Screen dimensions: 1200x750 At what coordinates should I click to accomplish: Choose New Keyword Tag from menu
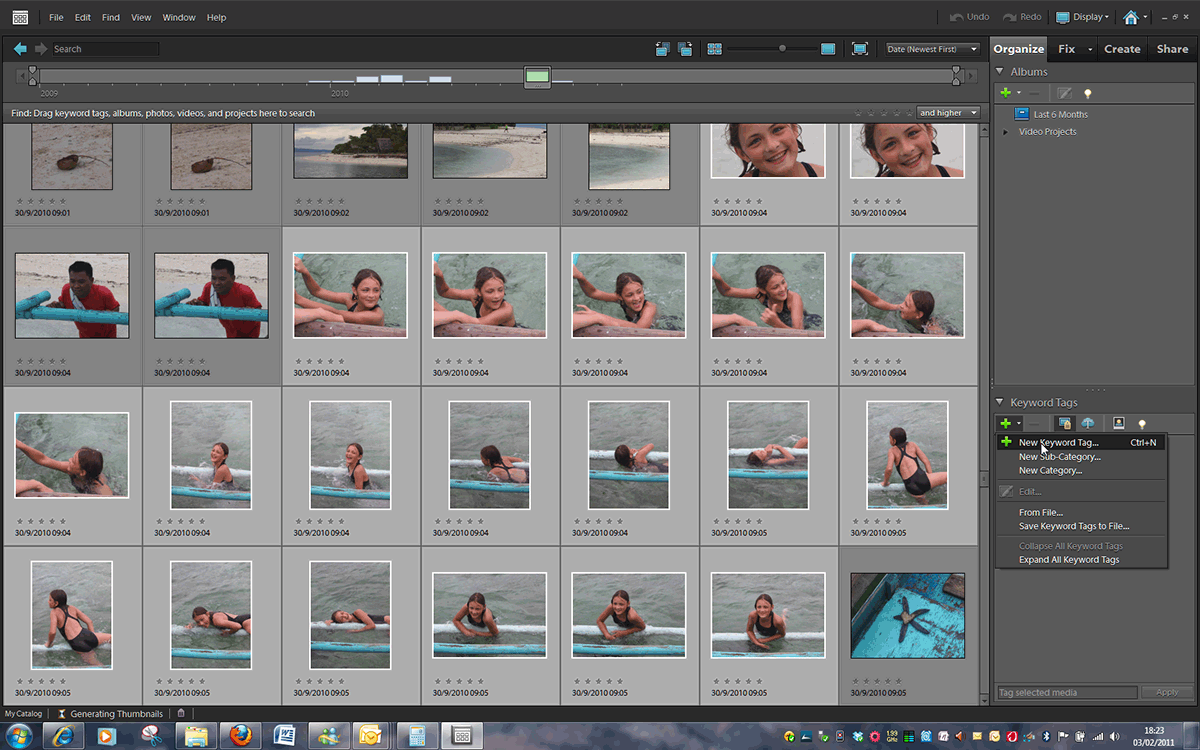pos(1058,442)
